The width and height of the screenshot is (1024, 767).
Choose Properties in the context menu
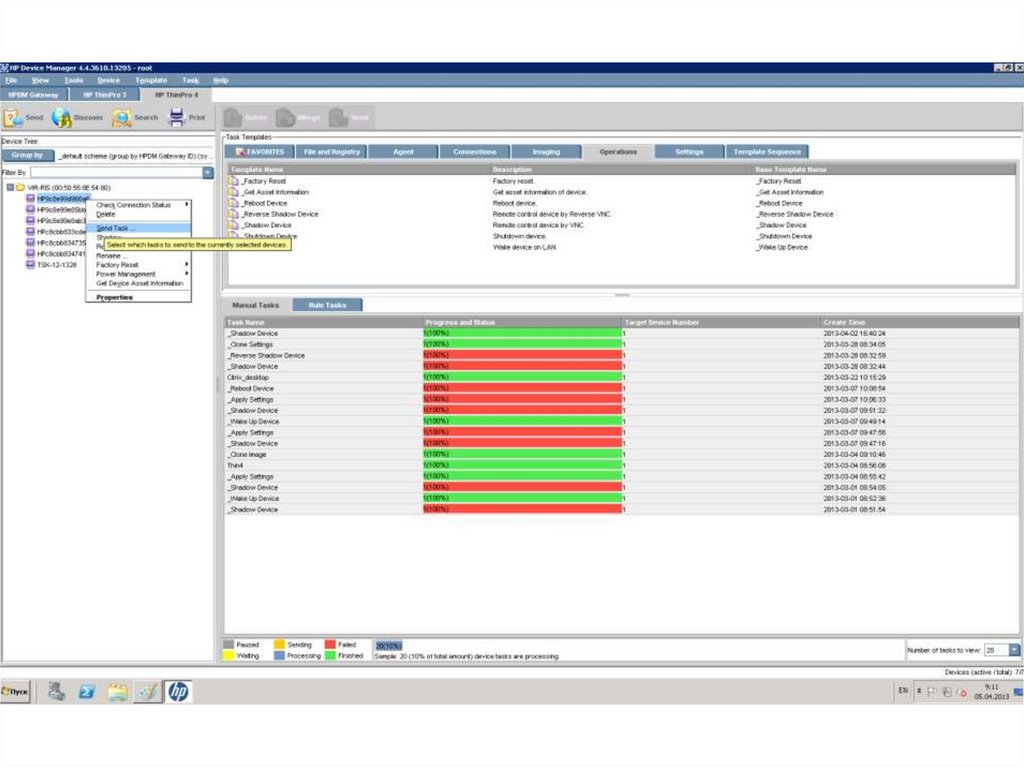138,297
